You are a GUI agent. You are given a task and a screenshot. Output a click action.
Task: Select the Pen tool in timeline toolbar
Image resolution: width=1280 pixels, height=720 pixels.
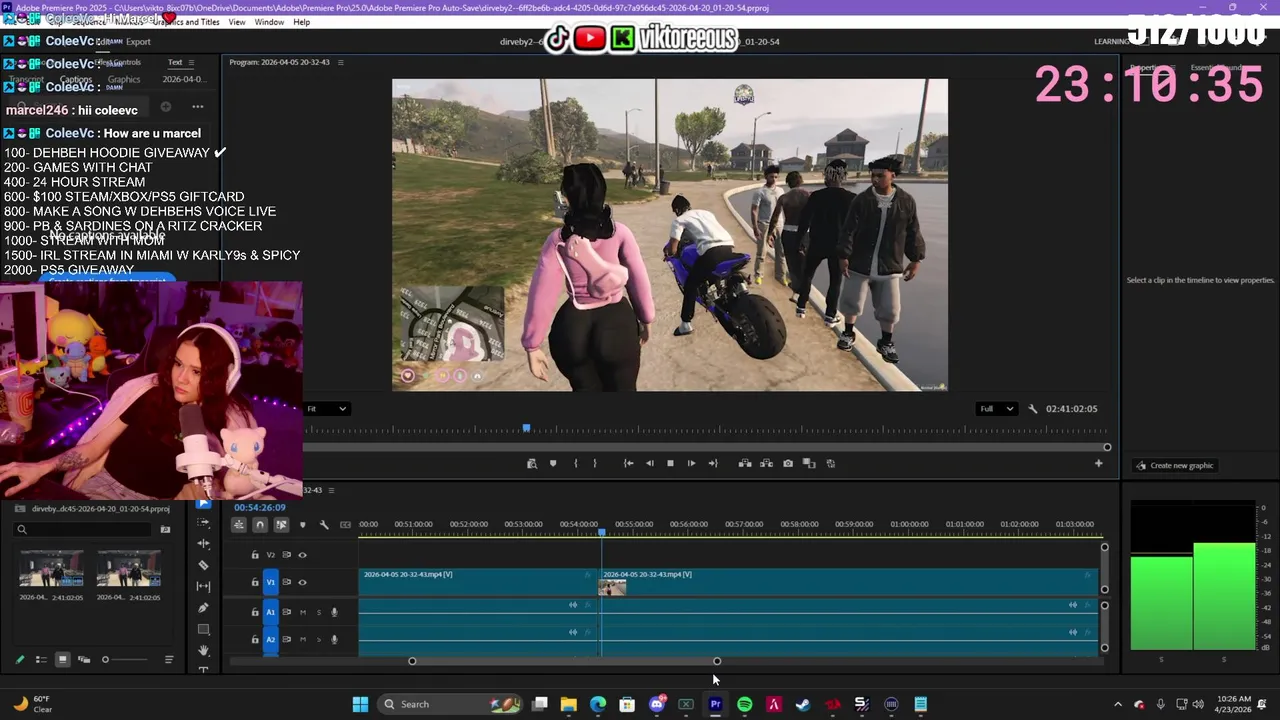coord(204,607)
